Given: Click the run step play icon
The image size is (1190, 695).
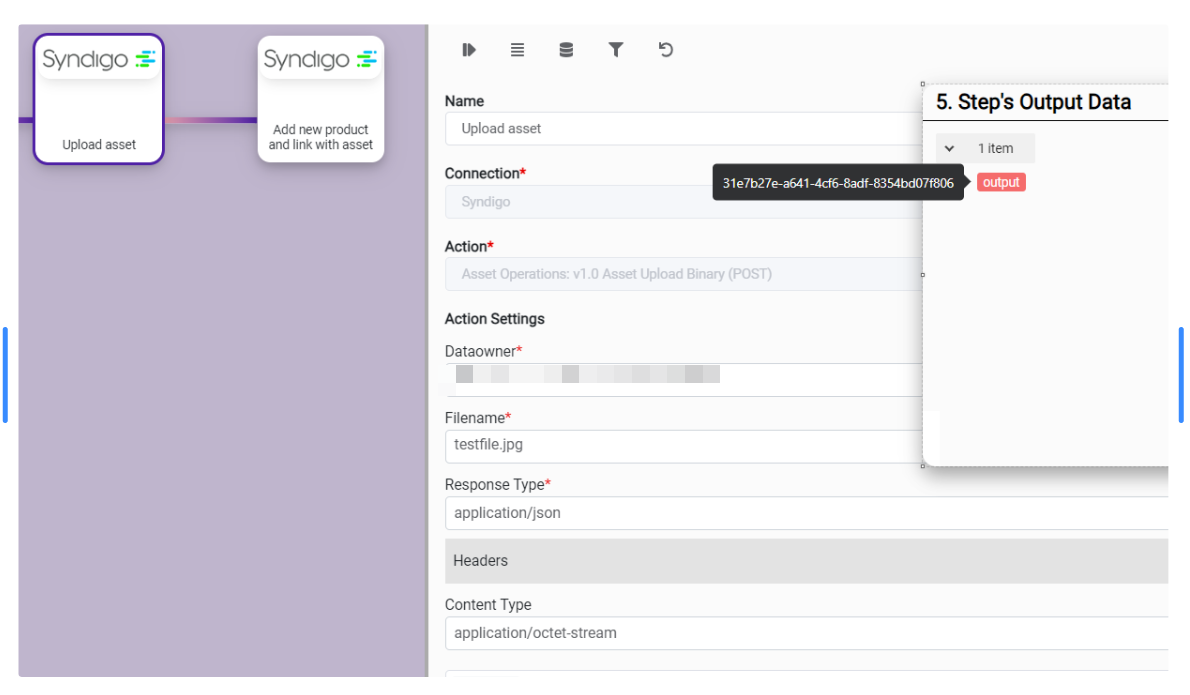Looking at the screenshot, I should (469, 50).
